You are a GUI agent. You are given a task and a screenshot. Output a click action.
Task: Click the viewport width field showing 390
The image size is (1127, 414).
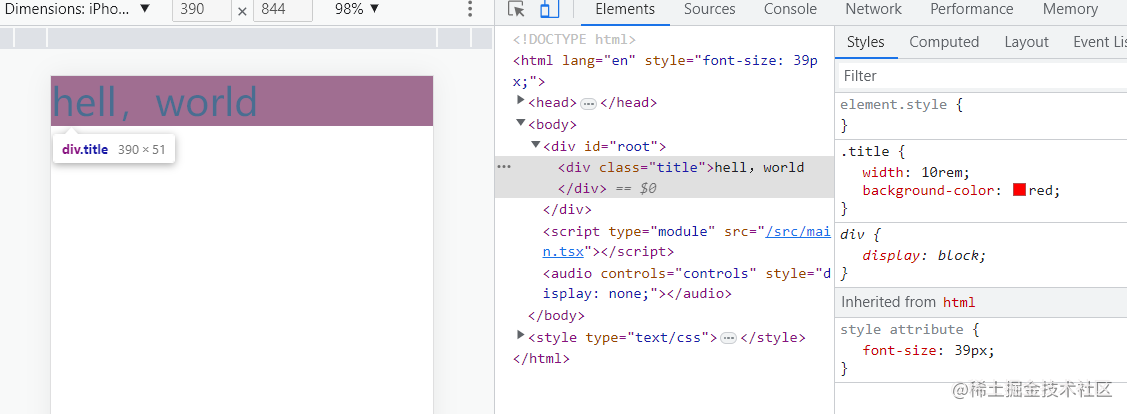[202, 10]
